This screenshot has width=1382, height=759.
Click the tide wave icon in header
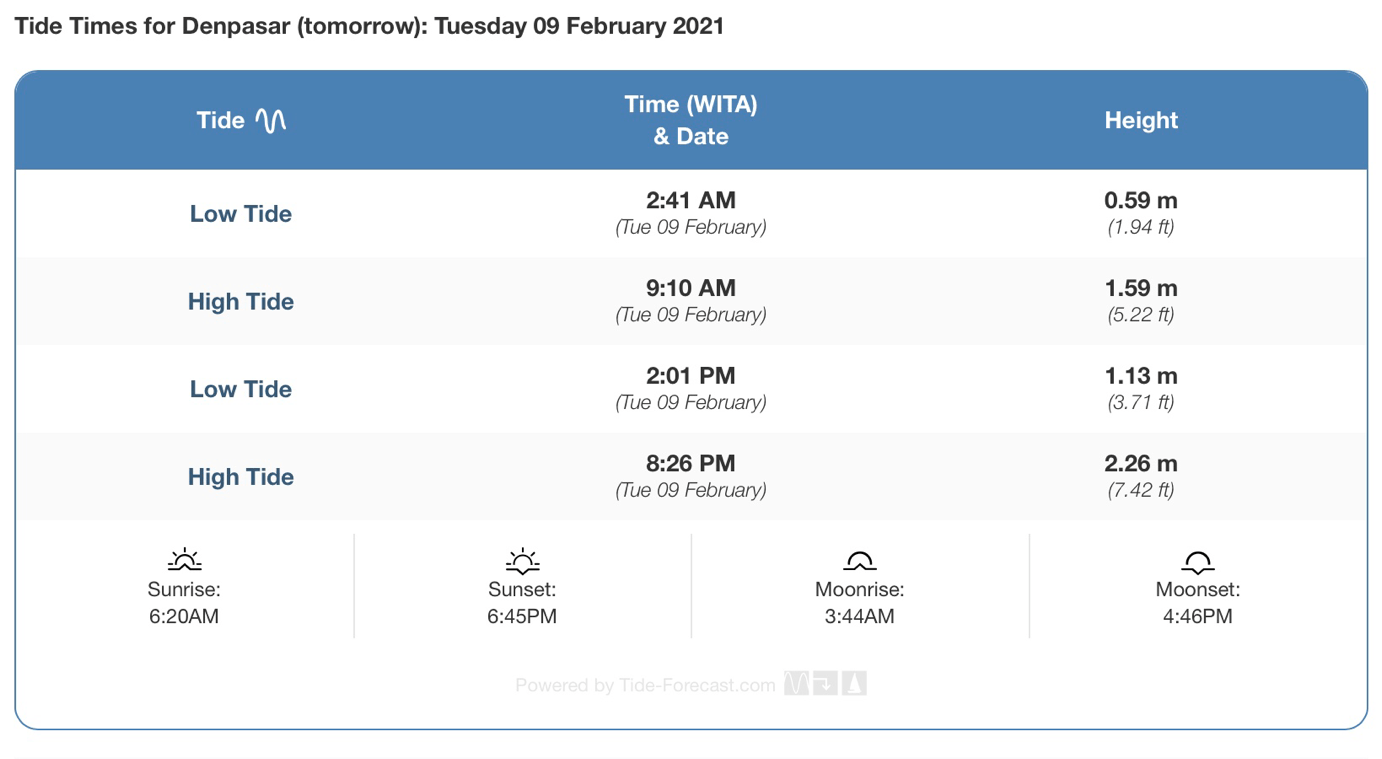(270, 121)
